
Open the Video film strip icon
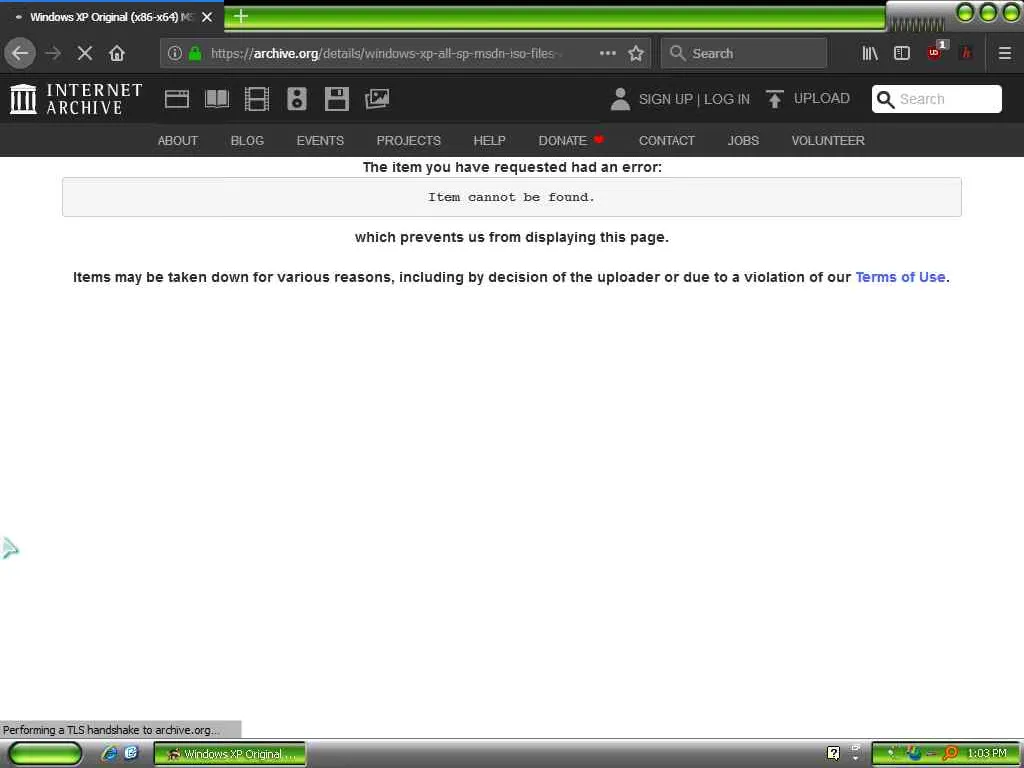tap(257, 99)
